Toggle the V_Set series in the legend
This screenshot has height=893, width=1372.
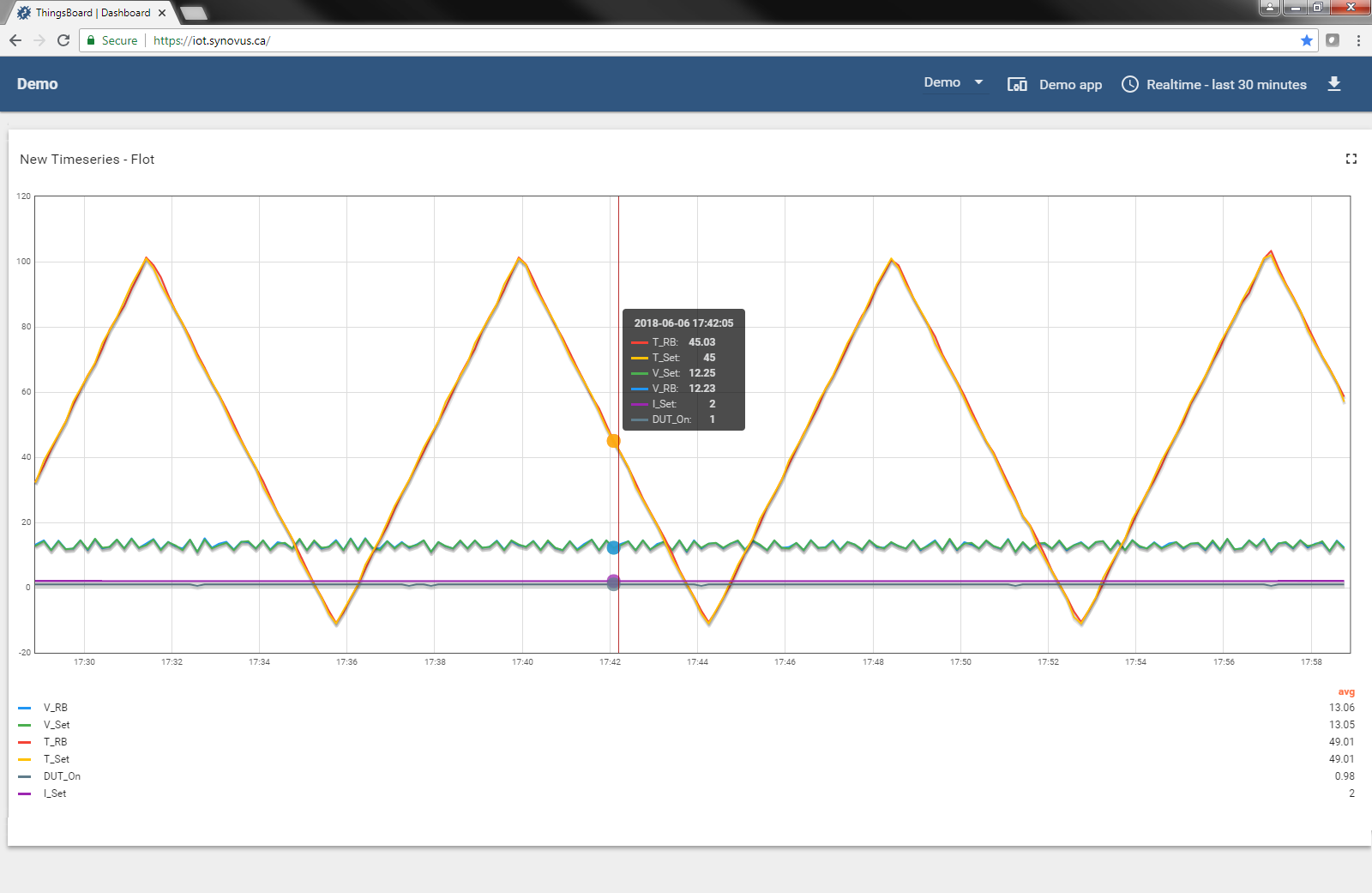(x=57, y=725)
